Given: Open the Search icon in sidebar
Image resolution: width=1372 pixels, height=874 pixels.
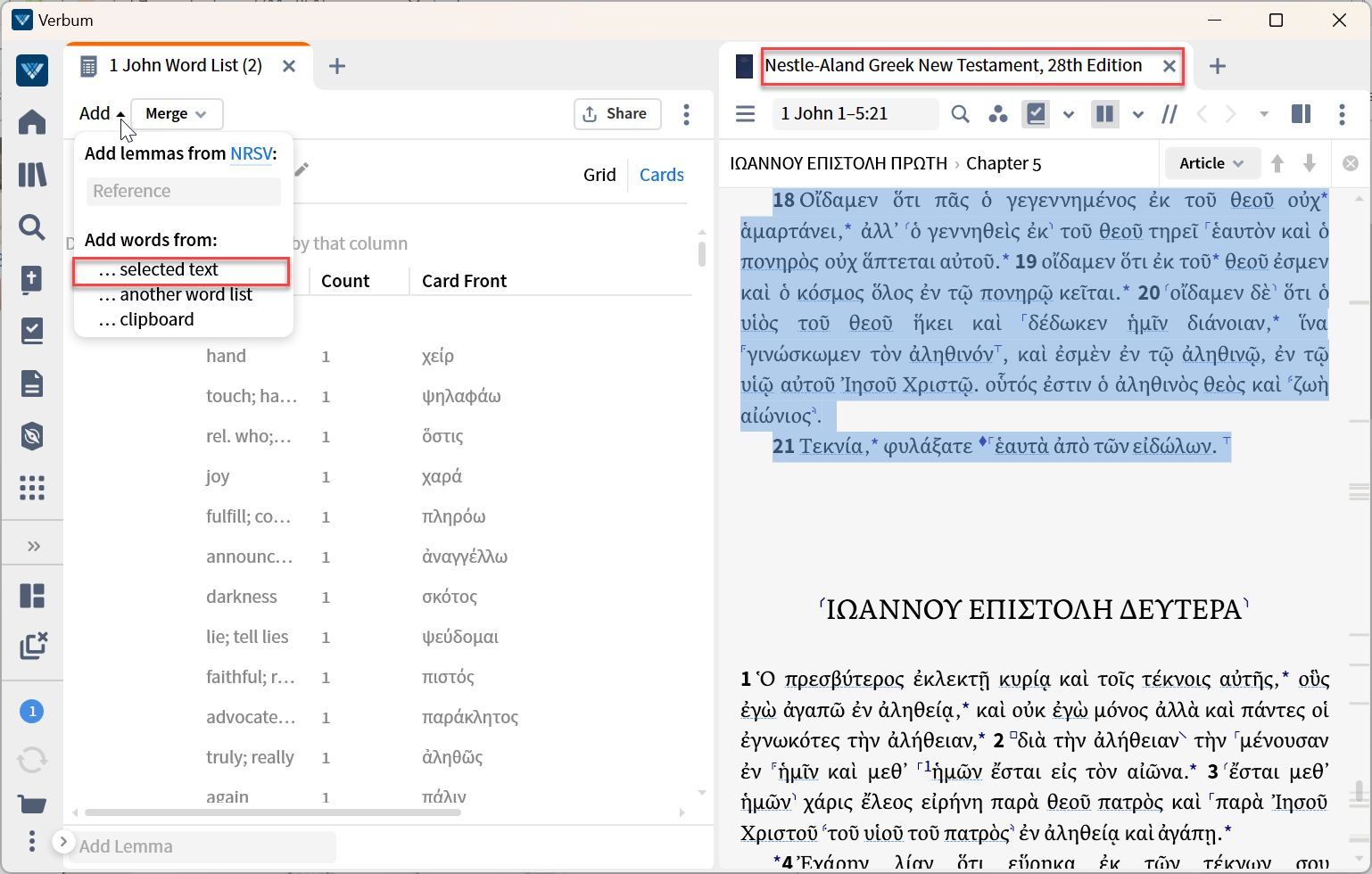Looking at the screenshot, I should coord(32,227).
